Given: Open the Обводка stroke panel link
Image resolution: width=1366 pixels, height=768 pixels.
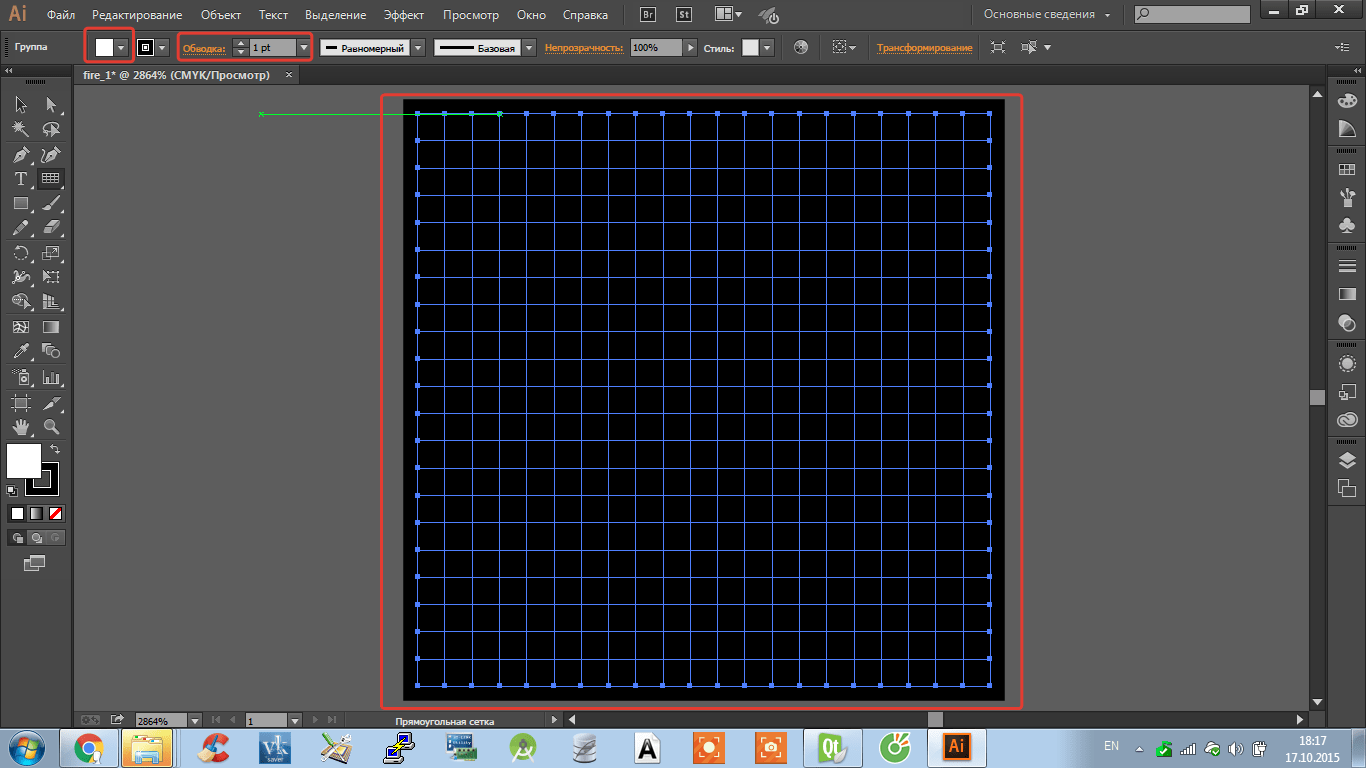Looking at the screenshot, I should coord(204,48).
